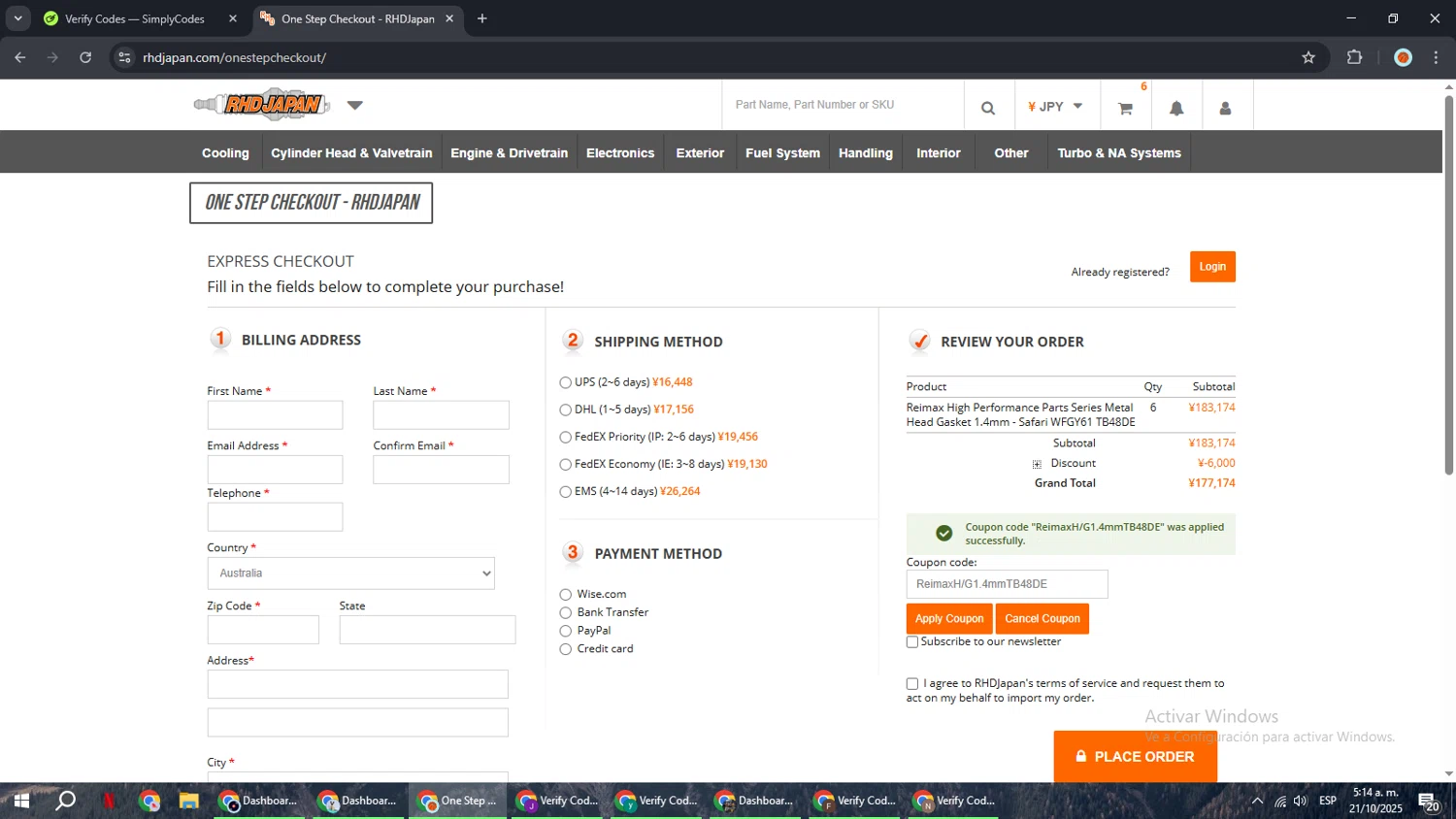Choose Bank Transfer payment method
This screenshot has width=1456, height=819.
[x=565, y=612]
